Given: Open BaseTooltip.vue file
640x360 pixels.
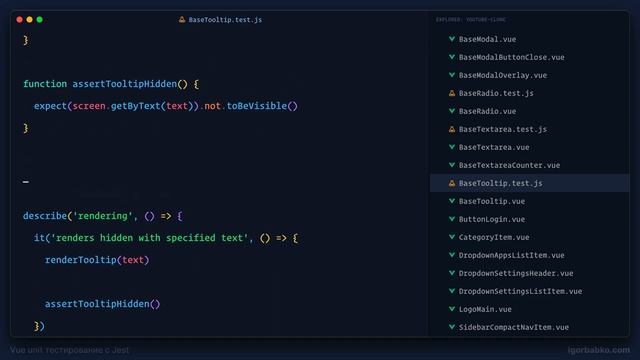Looking at the screenshot, I should 492,201.
